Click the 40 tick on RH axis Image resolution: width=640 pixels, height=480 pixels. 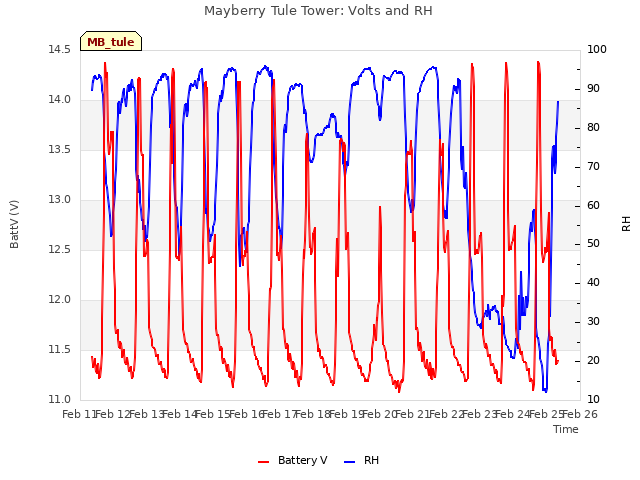(x=593, y=282)
